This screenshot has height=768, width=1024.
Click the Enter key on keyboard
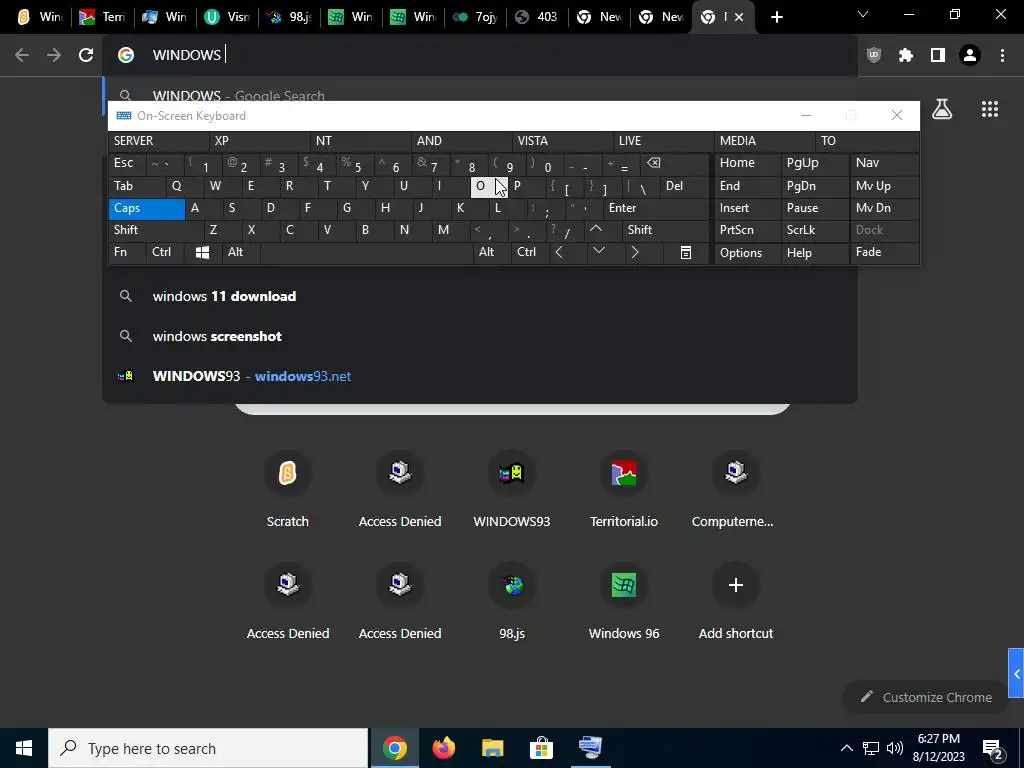pyautogui.click(x=656, y=208)
